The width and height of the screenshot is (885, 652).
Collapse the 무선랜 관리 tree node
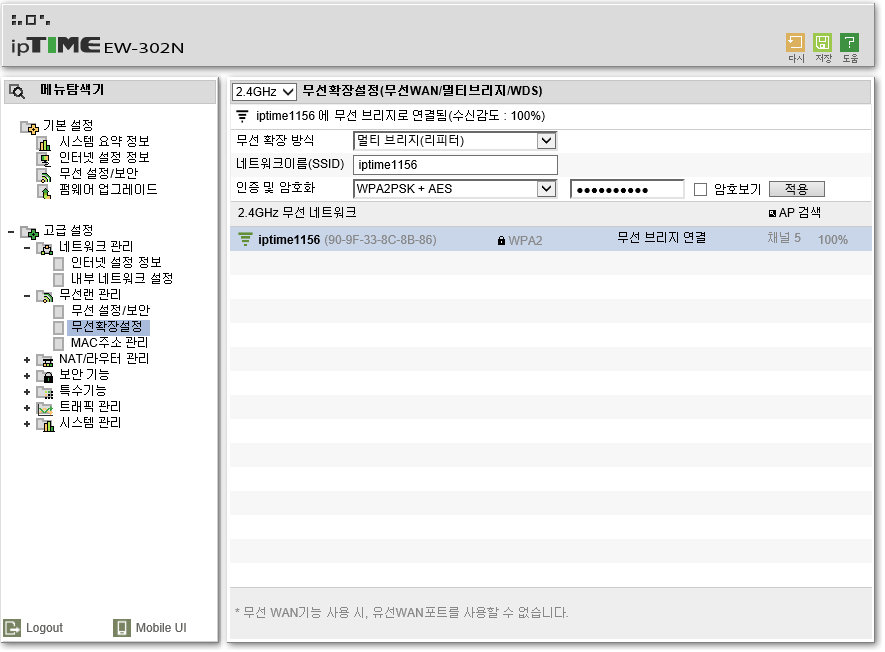pyautogui.click(x=27, y=296)
